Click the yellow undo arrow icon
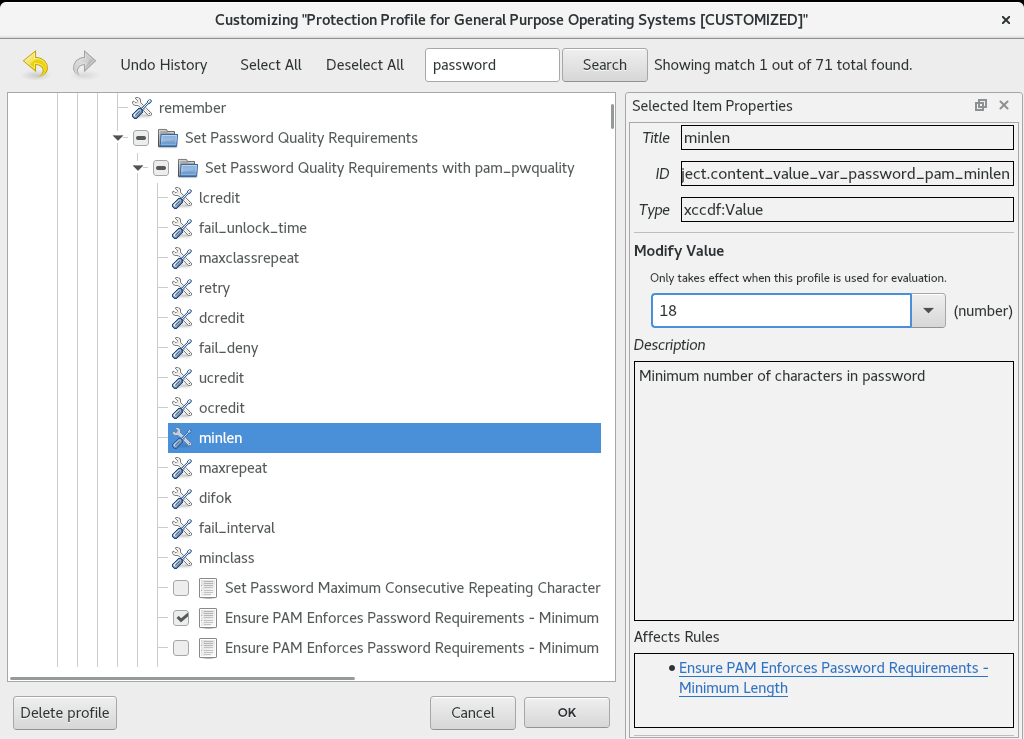The height and width of the screenshot is (739, 1024). tap(35, 65)
